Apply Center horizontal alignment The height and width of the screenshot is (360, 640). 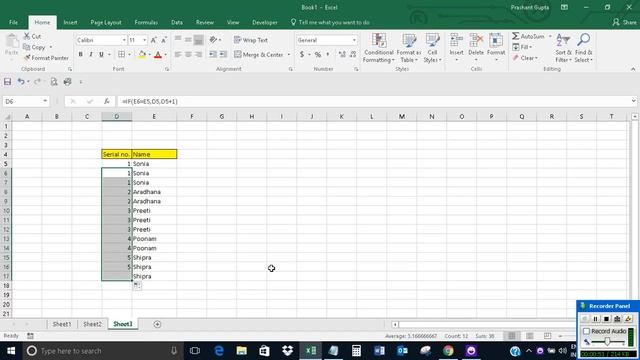coord(188,54)
